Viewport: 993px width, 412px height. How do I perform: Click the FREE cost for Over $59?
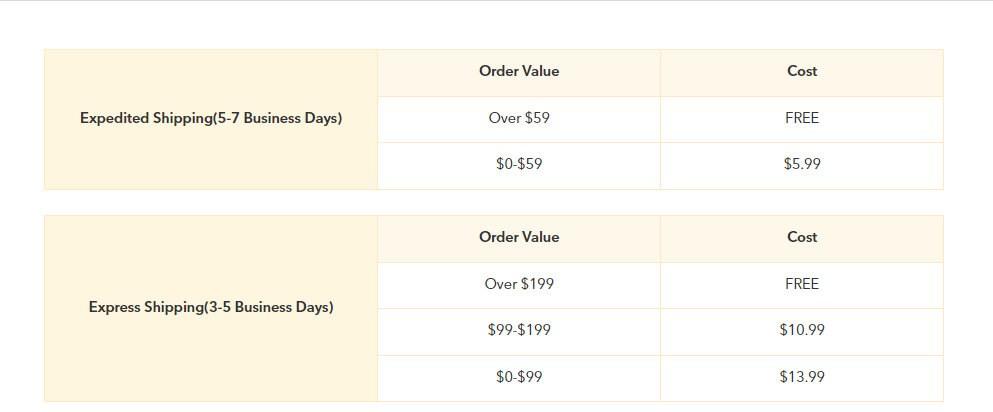(x=802, y=119)
